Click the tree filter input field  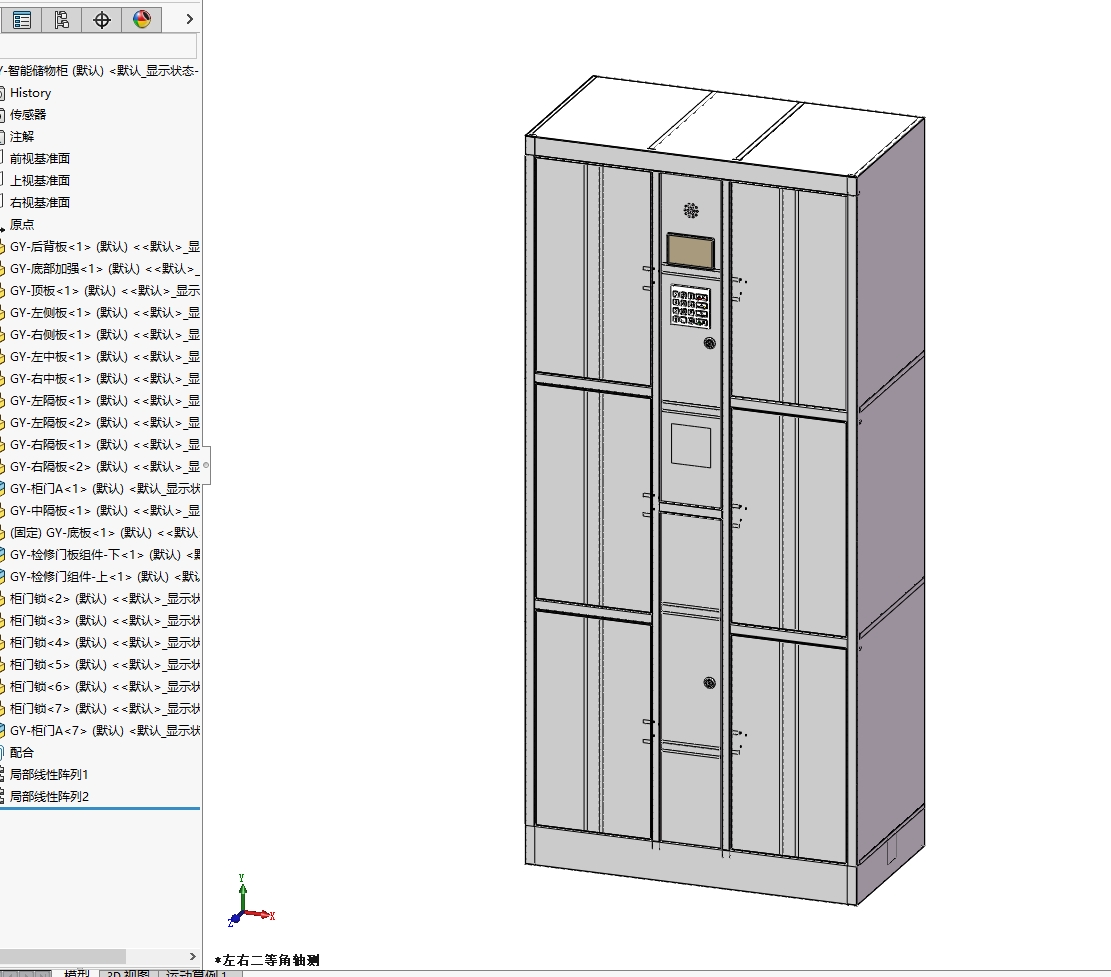(x=98, y=46)
